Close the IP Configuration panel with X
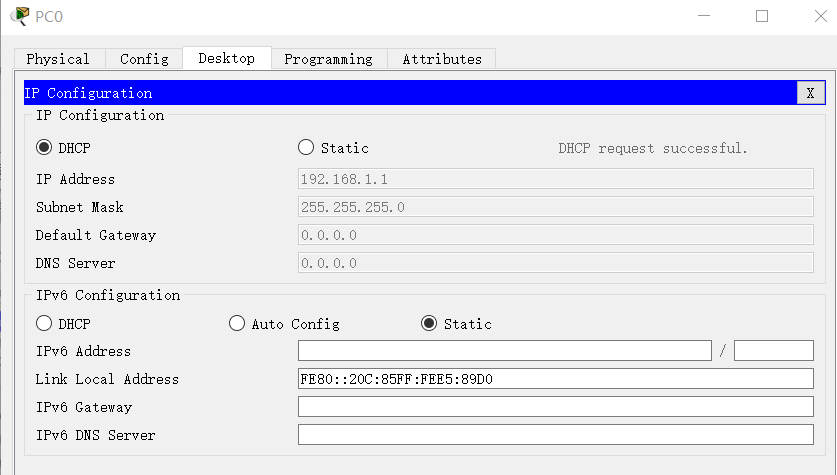Image resolution: width=837 pixels, height=475 pixels. (811, 93)
